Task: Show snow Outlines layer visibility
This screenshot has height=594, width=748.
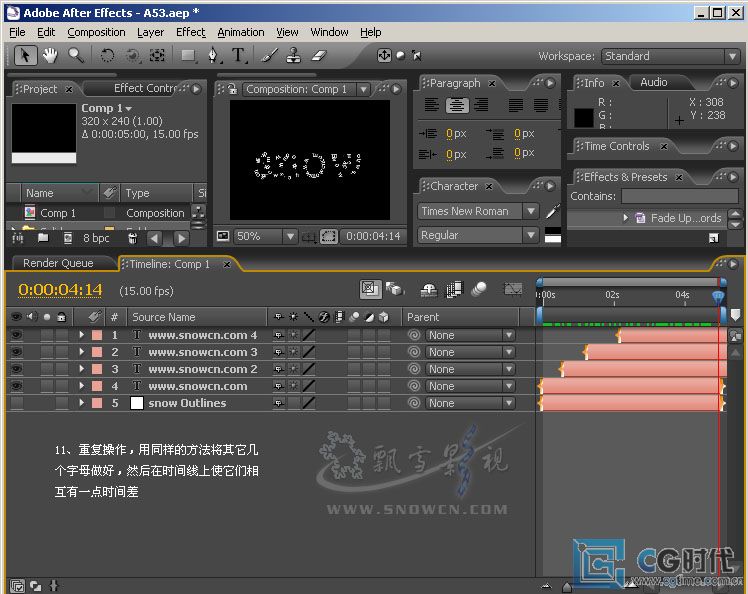Action: pyautogui.click(x=17, y=403)
